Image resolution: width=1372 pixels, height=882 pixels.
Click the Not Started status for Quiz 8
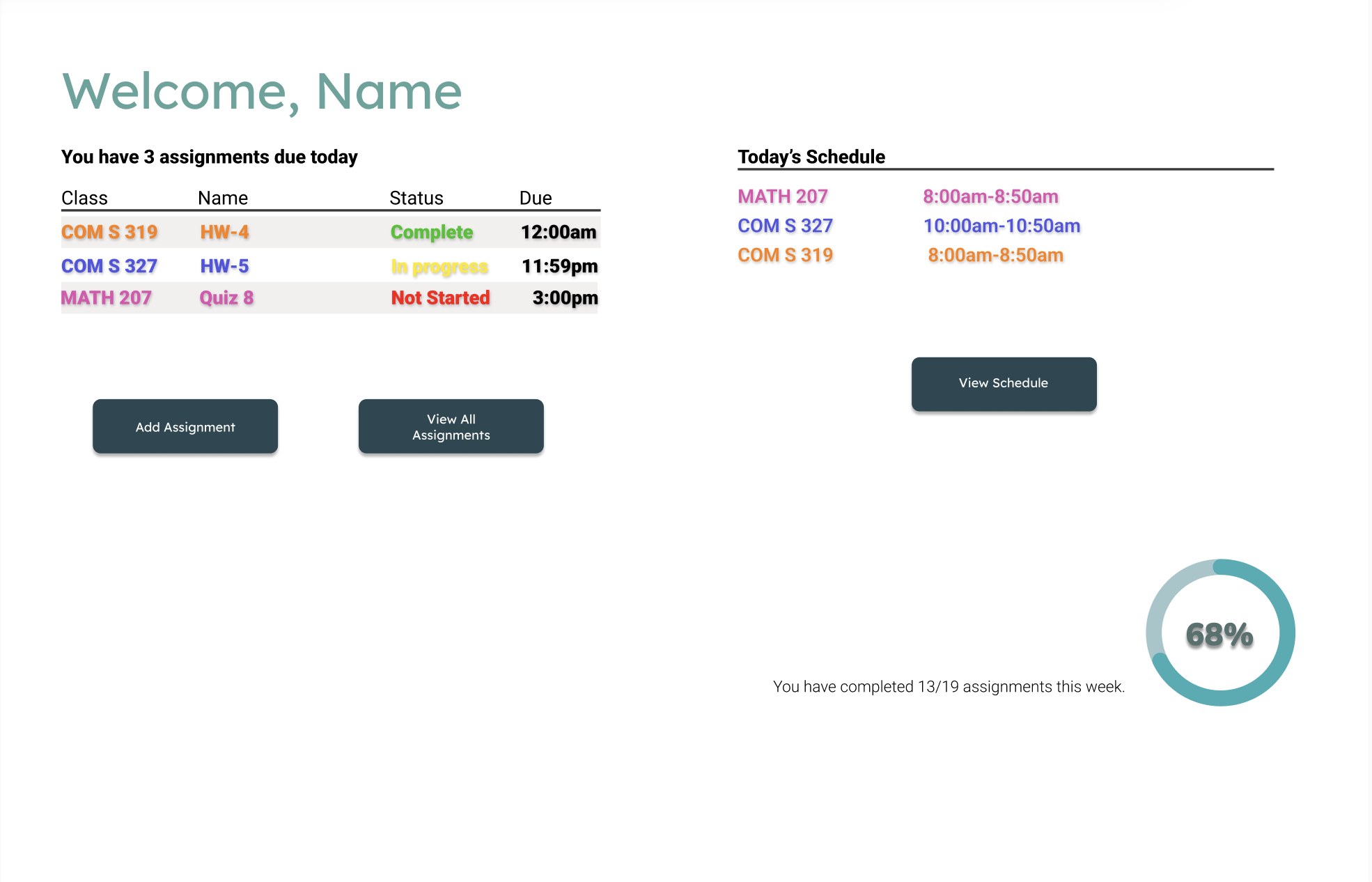[439, 297]
